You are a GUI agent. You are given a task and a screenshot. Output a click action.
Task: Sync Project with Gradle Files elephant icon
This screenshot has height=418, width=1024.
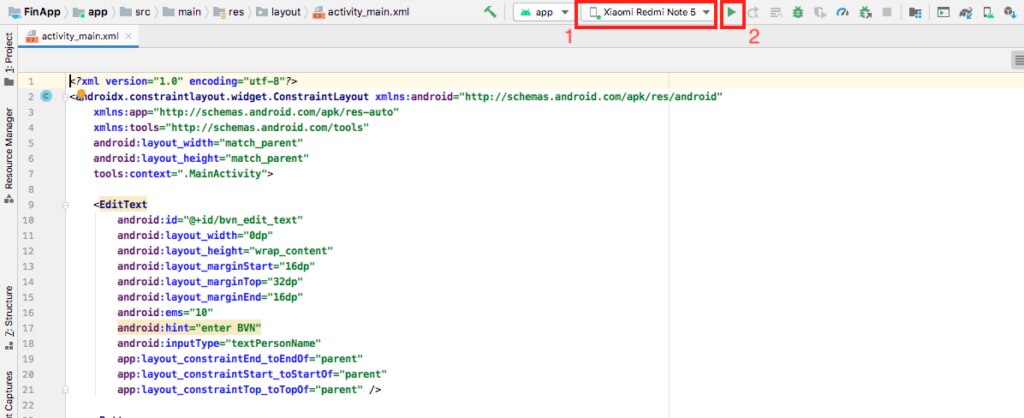point(967,12)
